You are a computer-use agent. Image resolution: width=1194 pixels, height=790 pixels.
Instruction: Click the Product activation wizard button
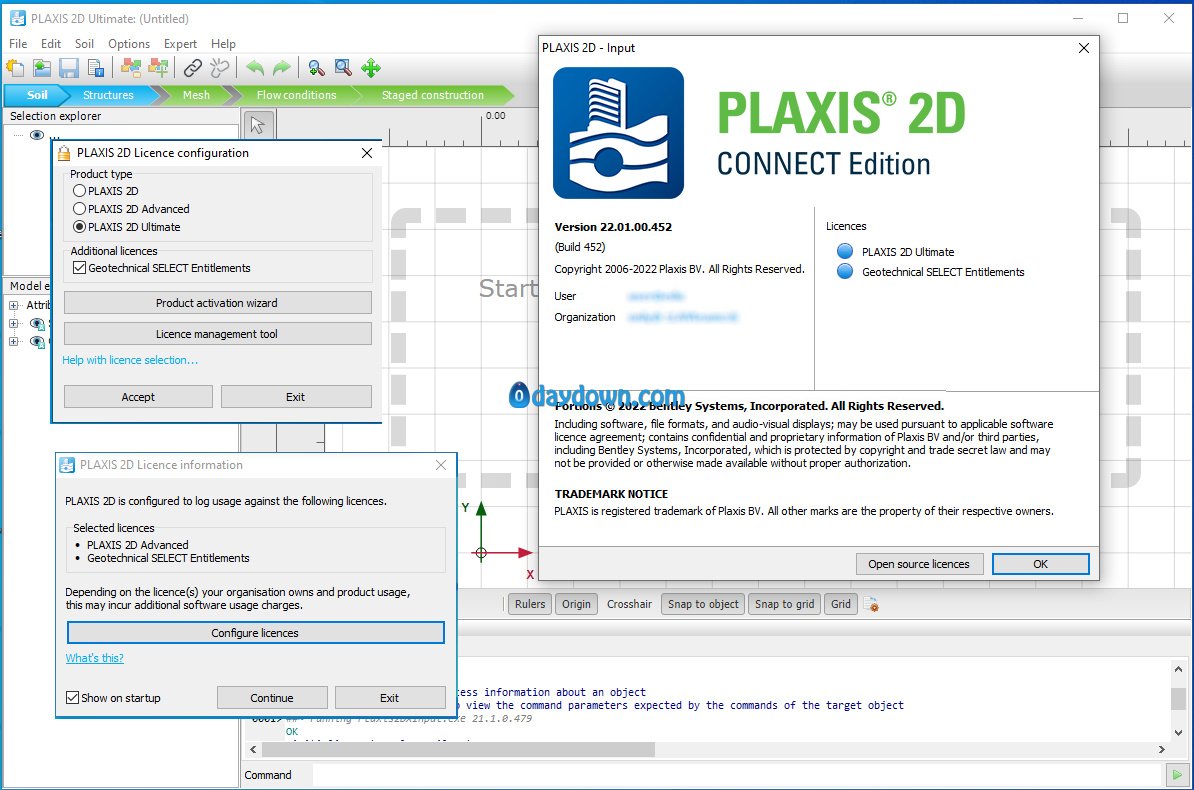click(218, 303)
